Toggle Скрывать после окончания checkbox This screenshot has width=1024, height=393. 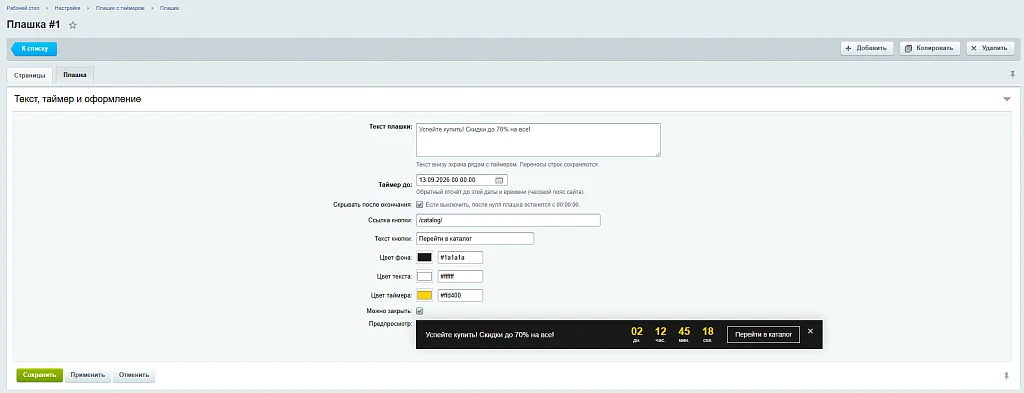point(420,204)
